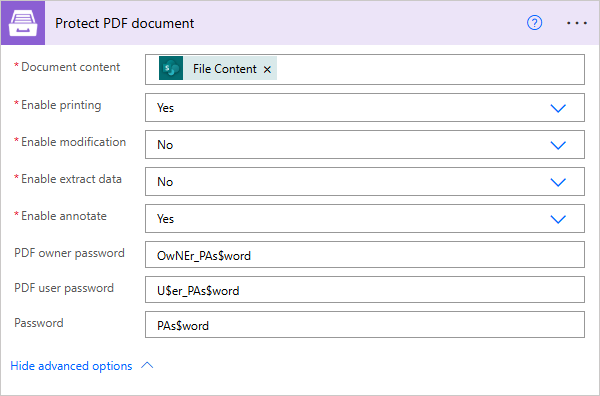Click the Password label text

point(39,323)
